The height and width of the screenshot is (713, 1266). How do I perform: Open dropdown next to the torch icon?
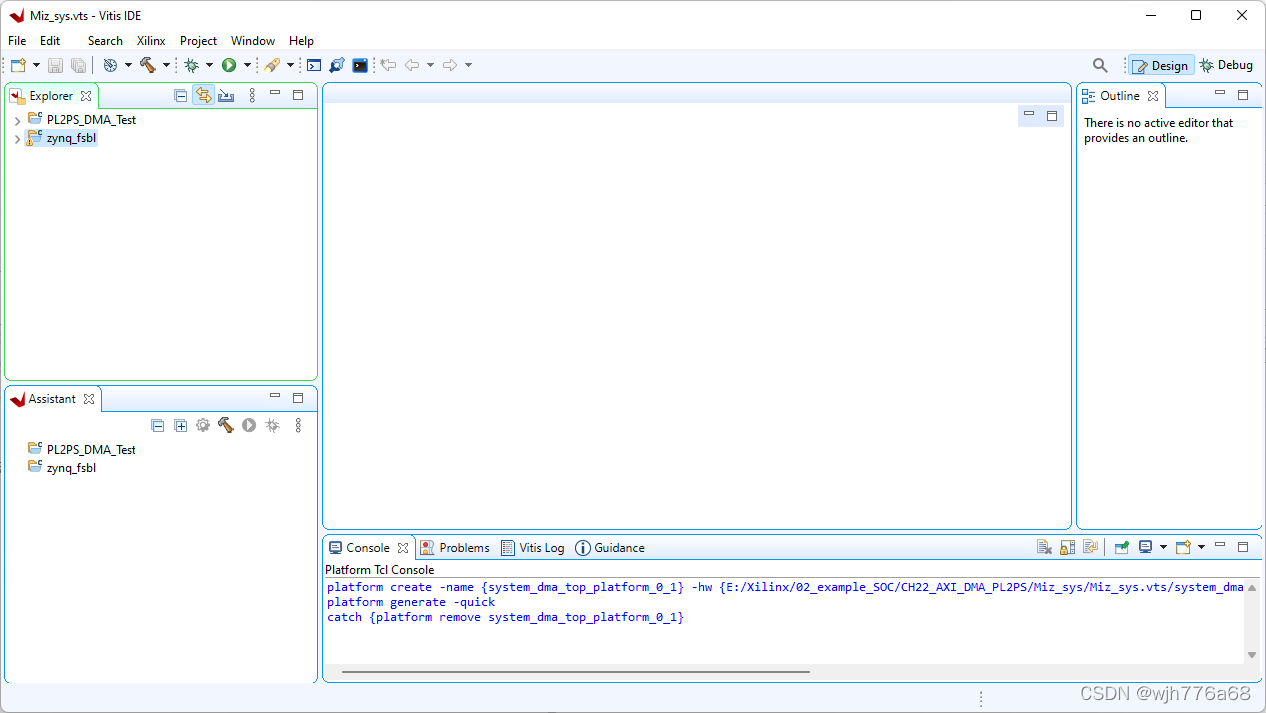click(290, 65)
